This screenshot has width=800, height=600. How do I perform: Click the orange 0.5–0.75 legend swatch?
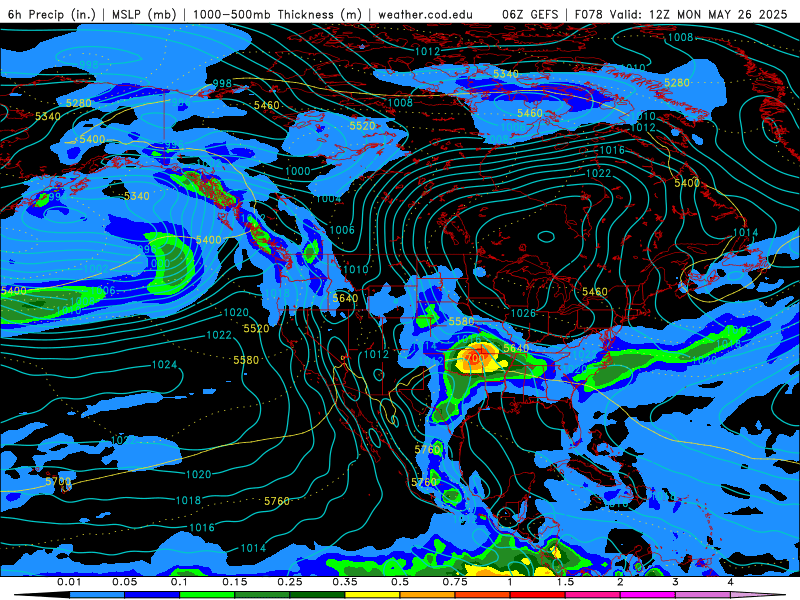(428, 595)
